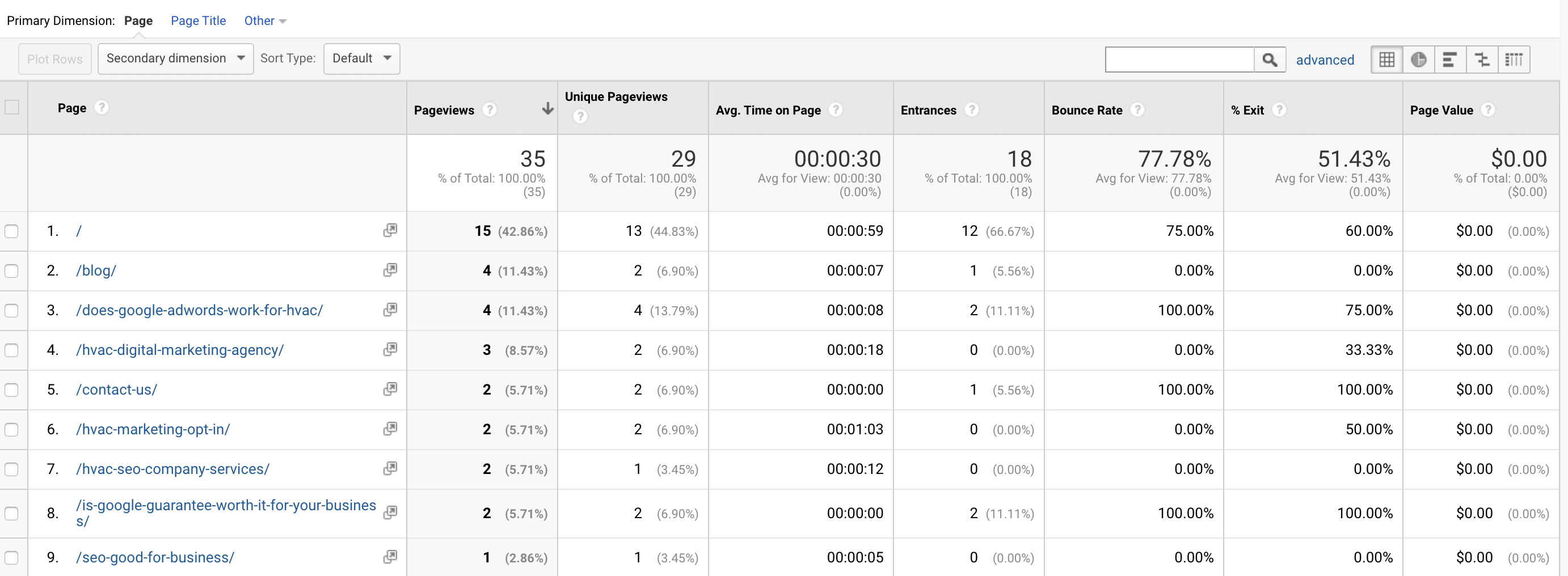Check row 3 checkbox for does-google-adwords-work-for-hvac
Screen dimensions: 1568x576
coord(11,310)
